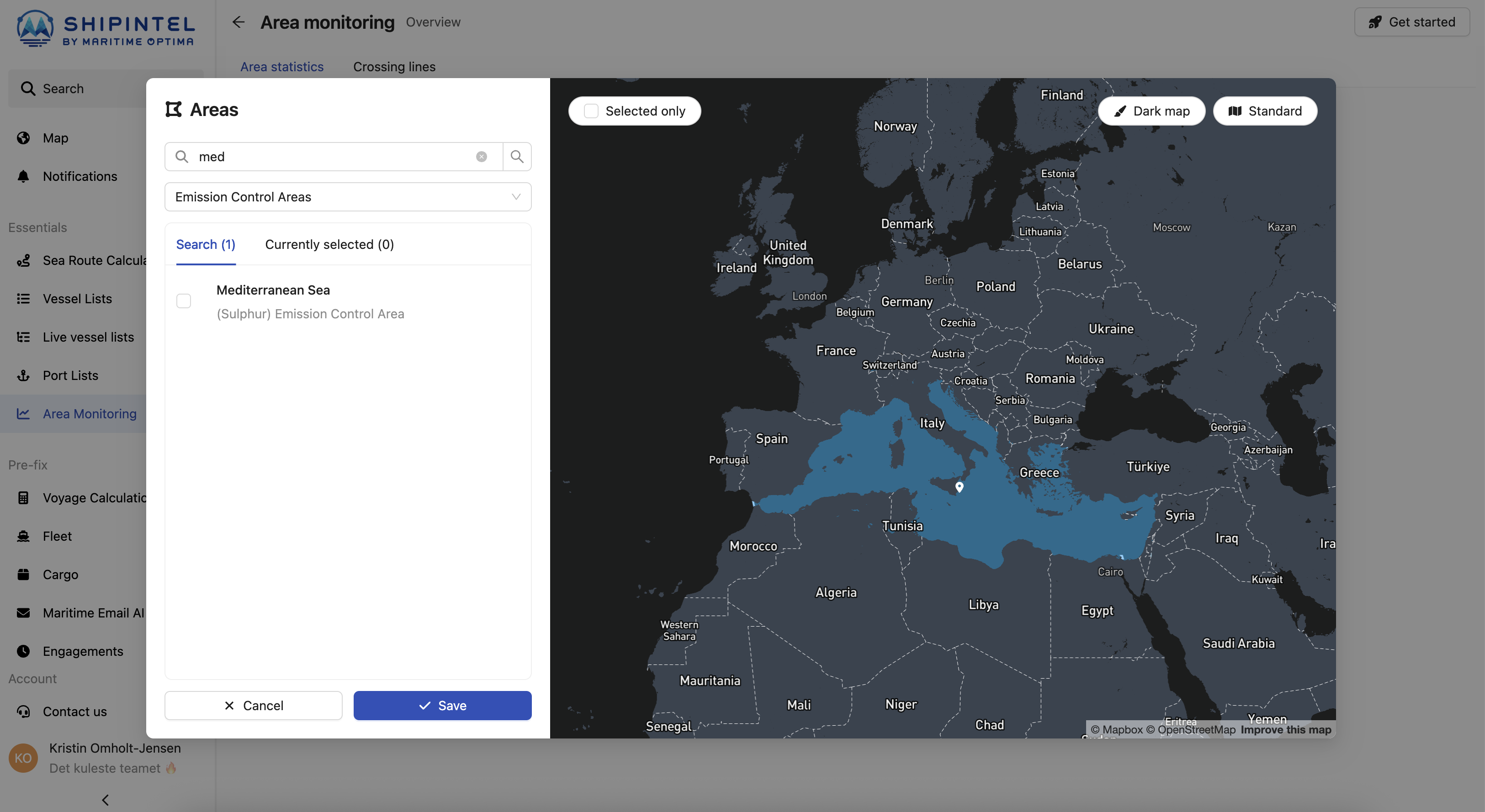Open Notifications bell in sidebar

pos(80,176)
